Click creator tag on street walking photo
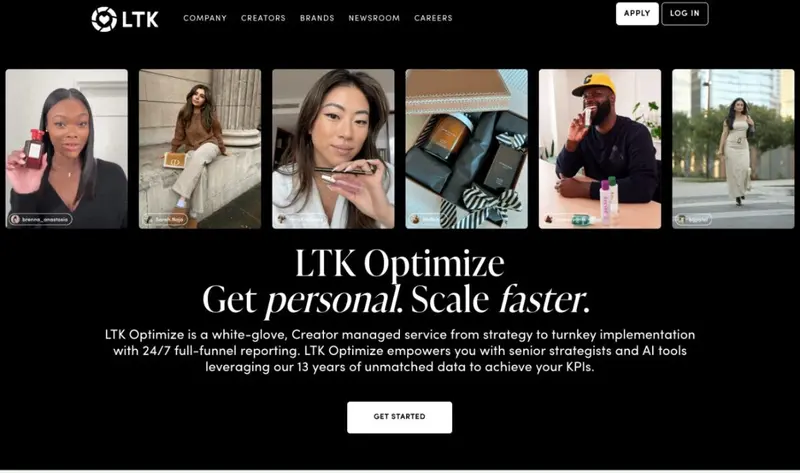The width and height of the screenshot is (800, 473). coord(693,219)
